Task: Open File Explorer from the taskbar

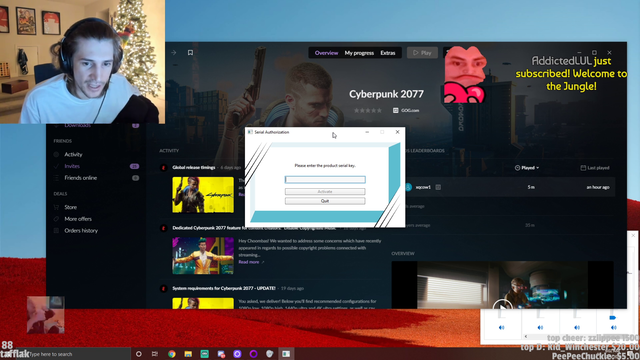Action: (188, 354)
